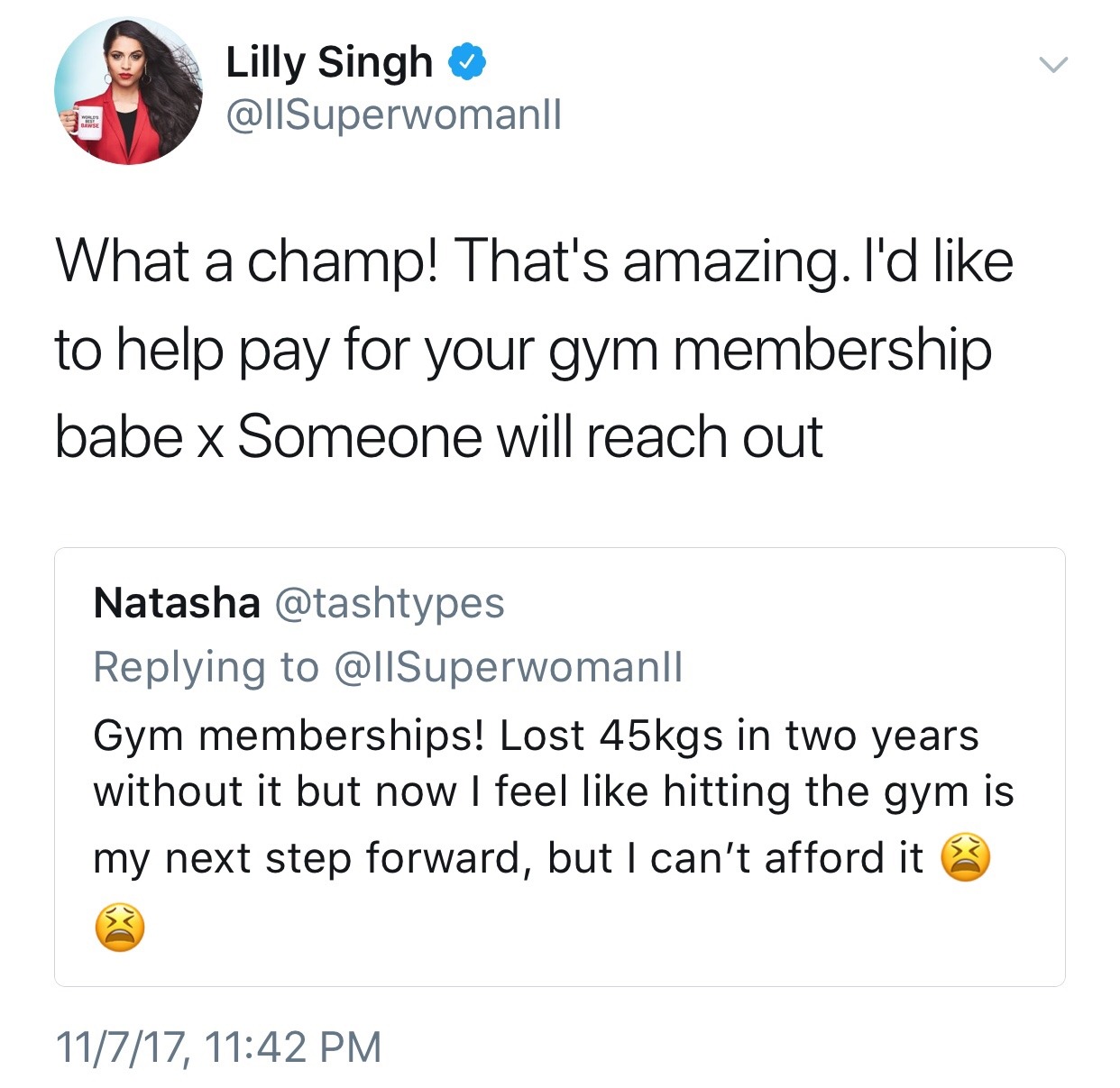The height and width of the screenshot is (1088, 1120).
Task: Click the "my next step forward" text
Action: click(308, 857)
